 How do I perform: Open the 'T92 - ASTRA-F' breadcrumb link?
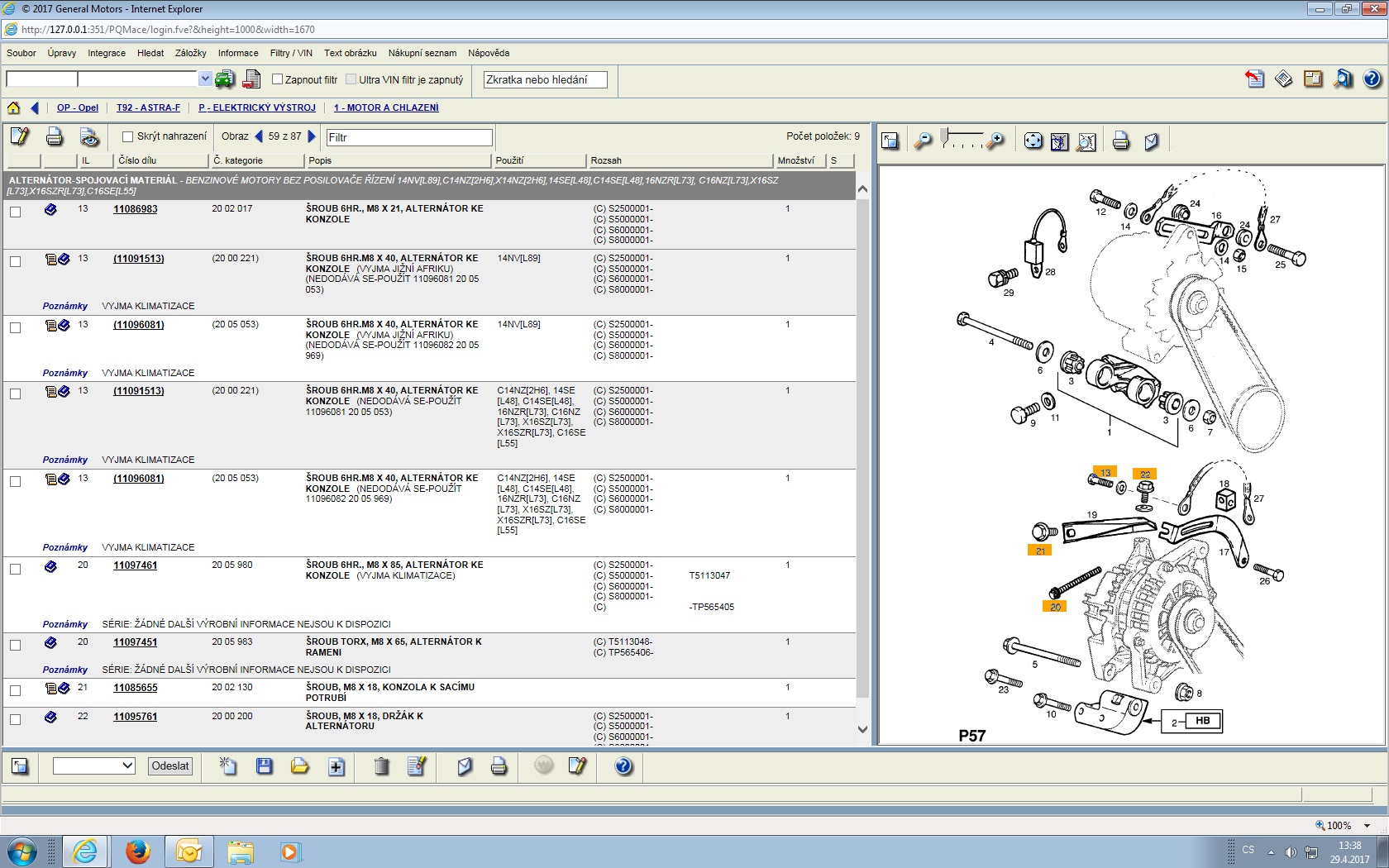(148, 107)
